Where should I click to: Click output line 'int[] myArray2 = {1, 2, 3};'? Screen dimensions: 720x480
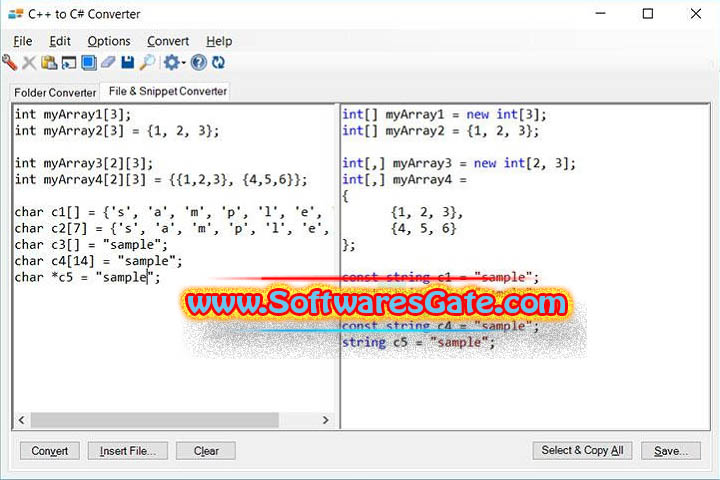(x=441, y=130)
